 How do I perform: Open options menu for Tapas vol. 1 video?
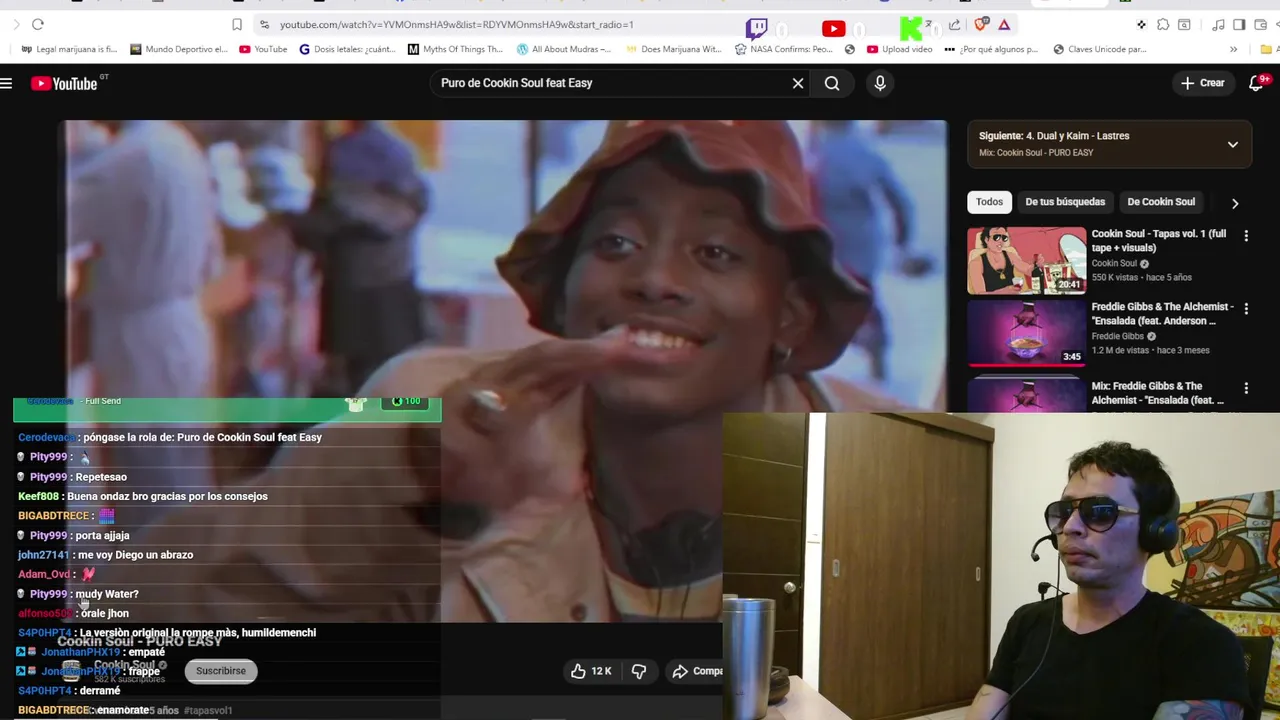pos(1246,236)
